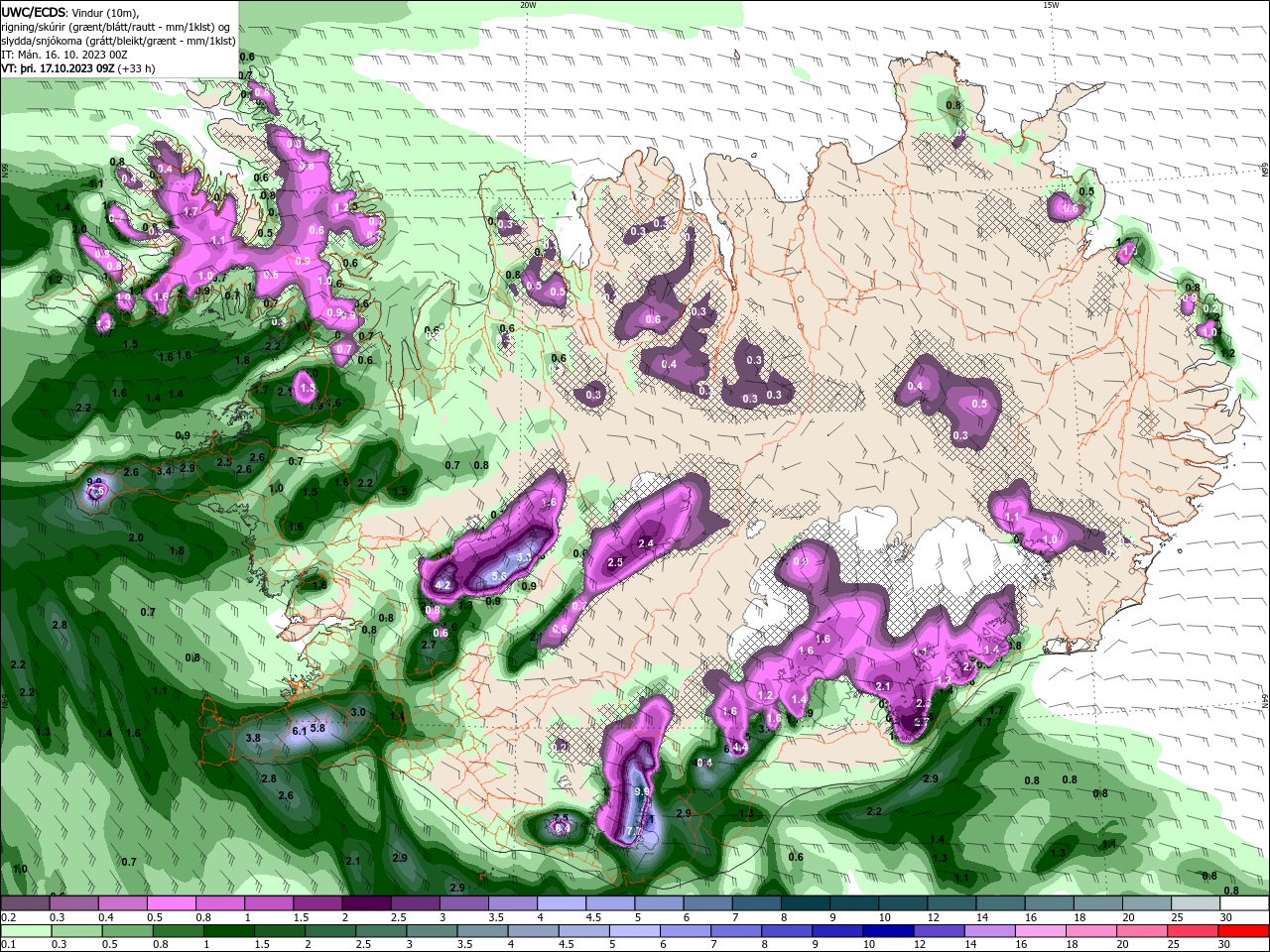Click the 6.1 precipitation value on the map
This screenshot has width=1270, height=952.
coord(299,731)
